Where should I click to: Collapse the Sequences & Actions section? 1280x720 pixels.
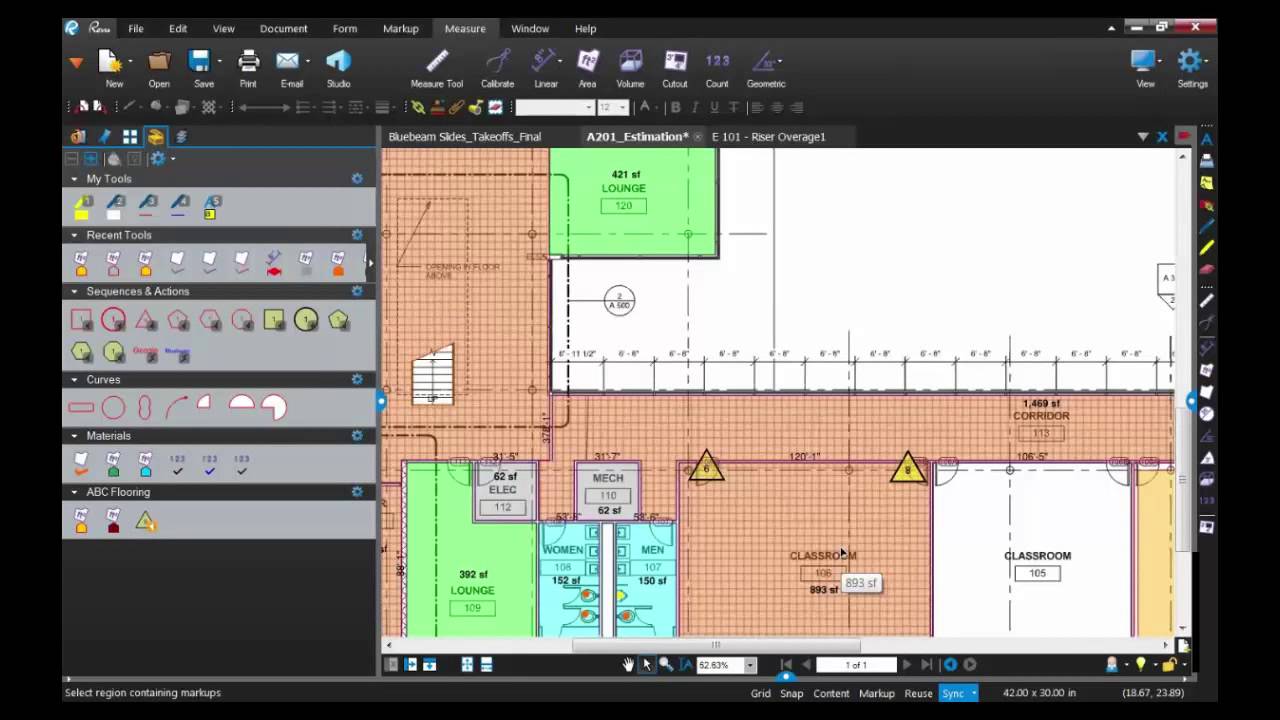(x=74, y=291)
